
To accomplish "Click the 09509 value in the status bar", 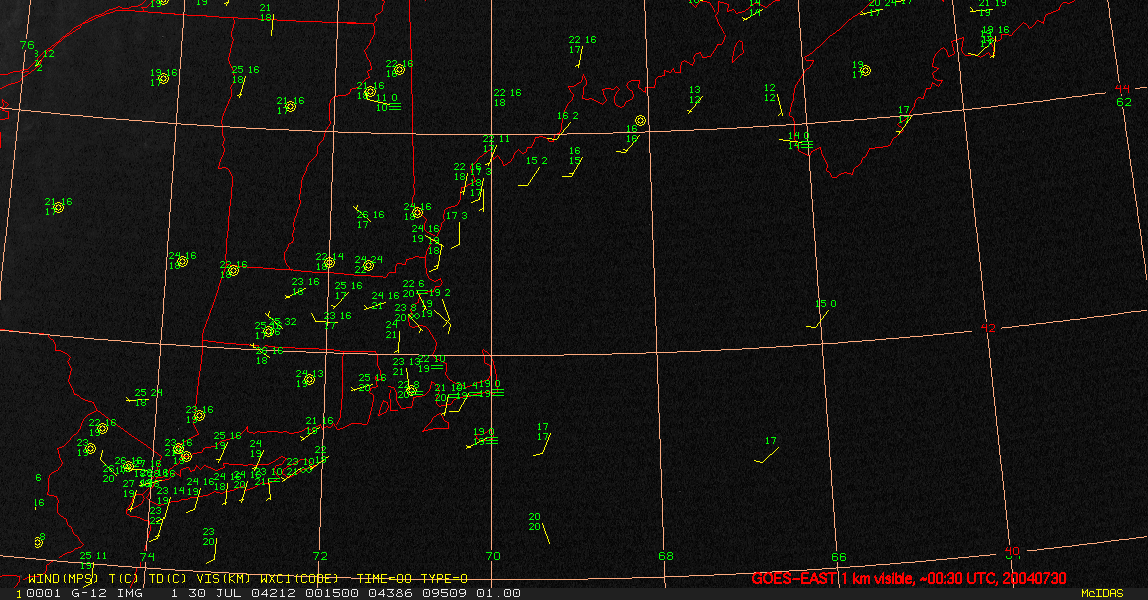I will click(444, 593).
